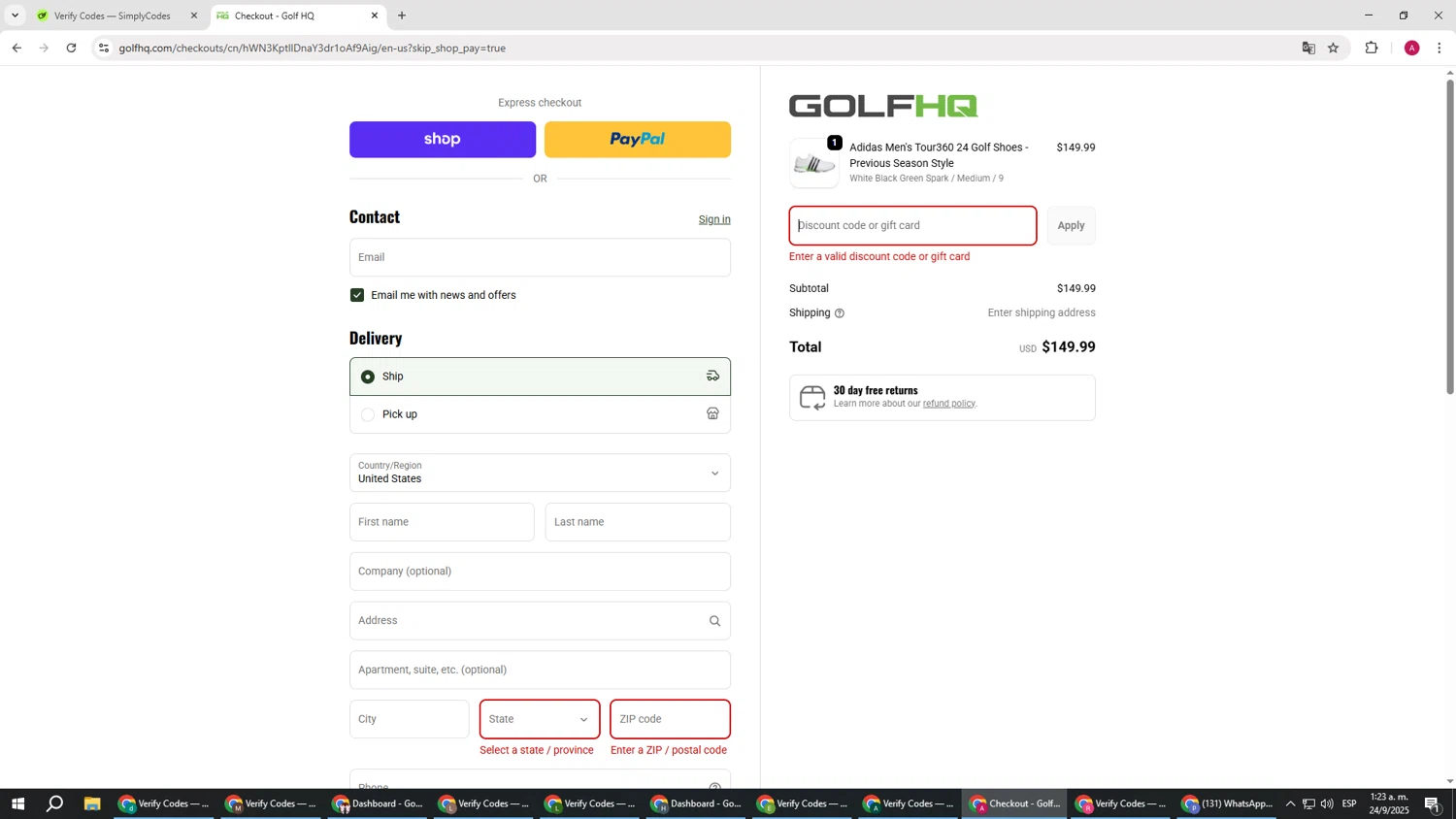The image size is (1456, 819).
Task: Open the Chrome three-dot menu
Action: click(1439, 48)
